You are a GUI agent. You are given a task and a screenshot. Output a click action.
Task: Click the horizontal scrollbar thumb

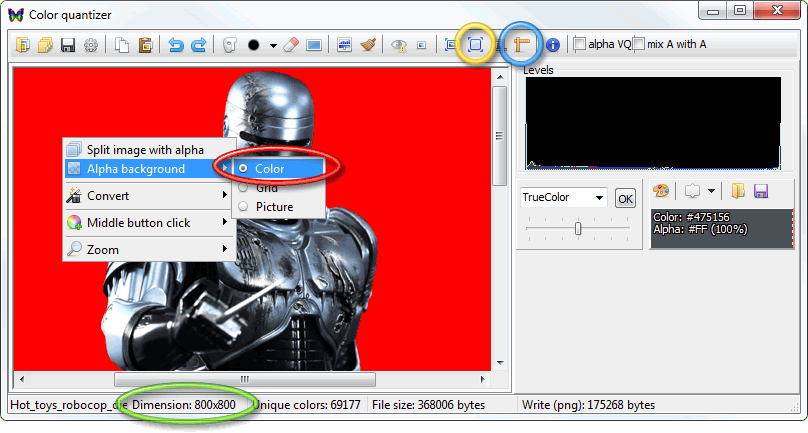click(x=245, y=379)
